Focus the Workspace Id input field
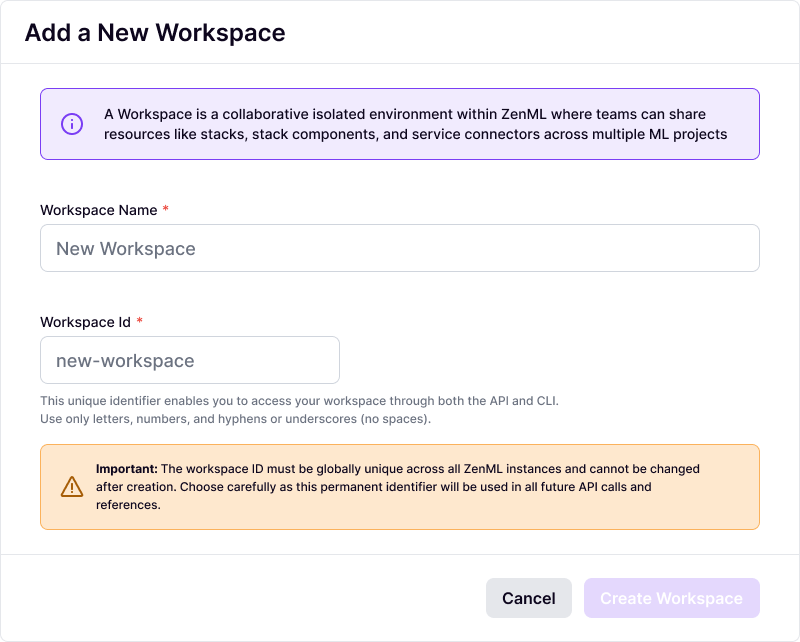Screen dimensions: 800x642 tap(190, 360)
